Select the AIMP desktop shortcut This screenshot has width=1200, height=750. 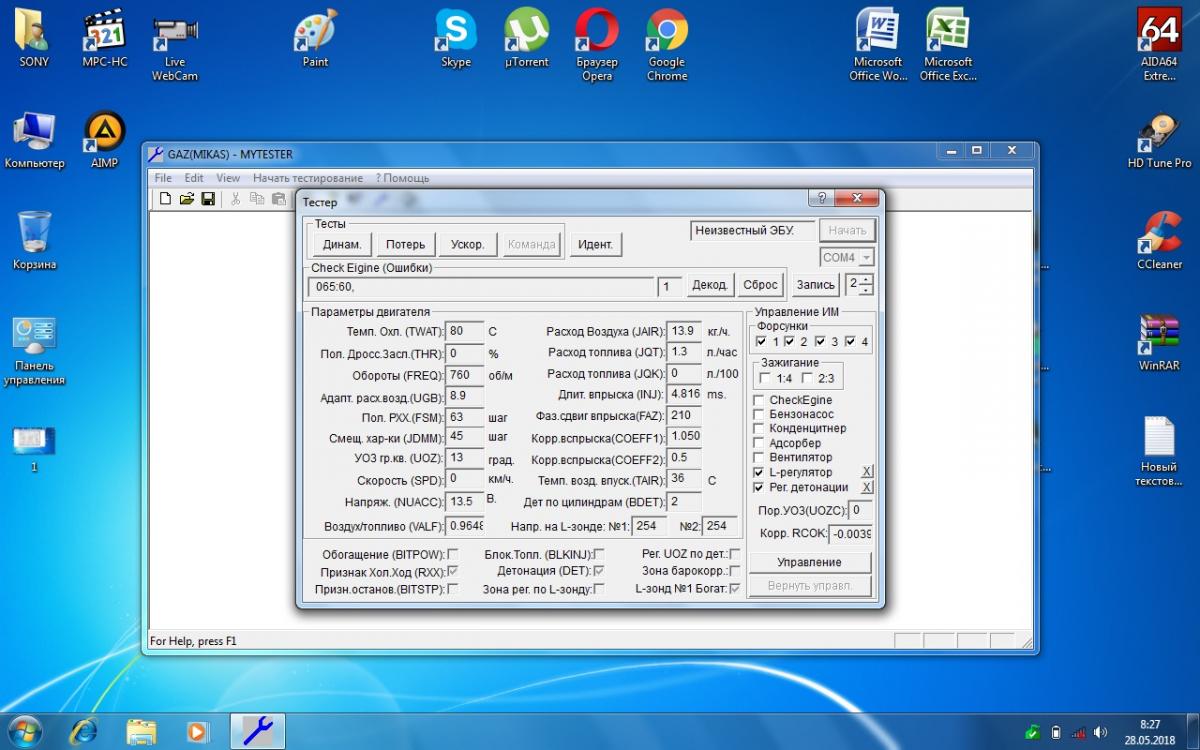pyautogui.click(x=104, y=140)
